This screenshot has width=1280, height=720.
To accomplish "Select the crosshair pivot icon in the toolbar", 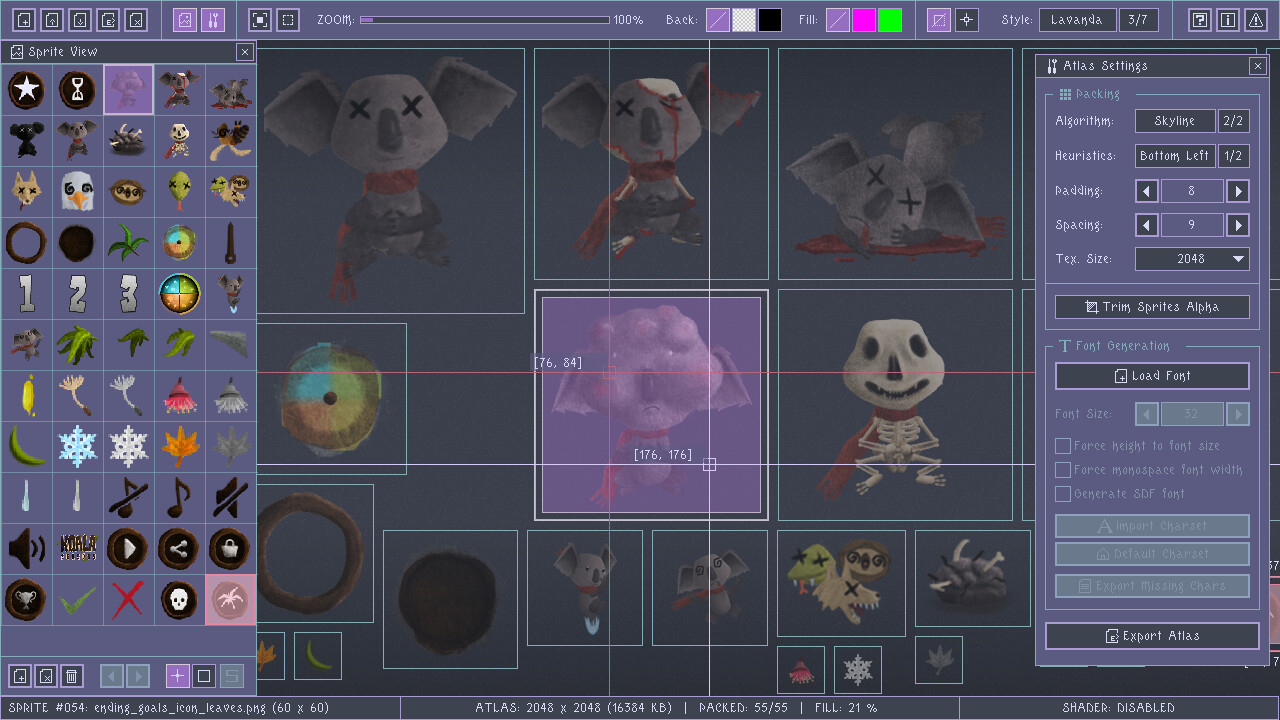I will pos(966,19).
